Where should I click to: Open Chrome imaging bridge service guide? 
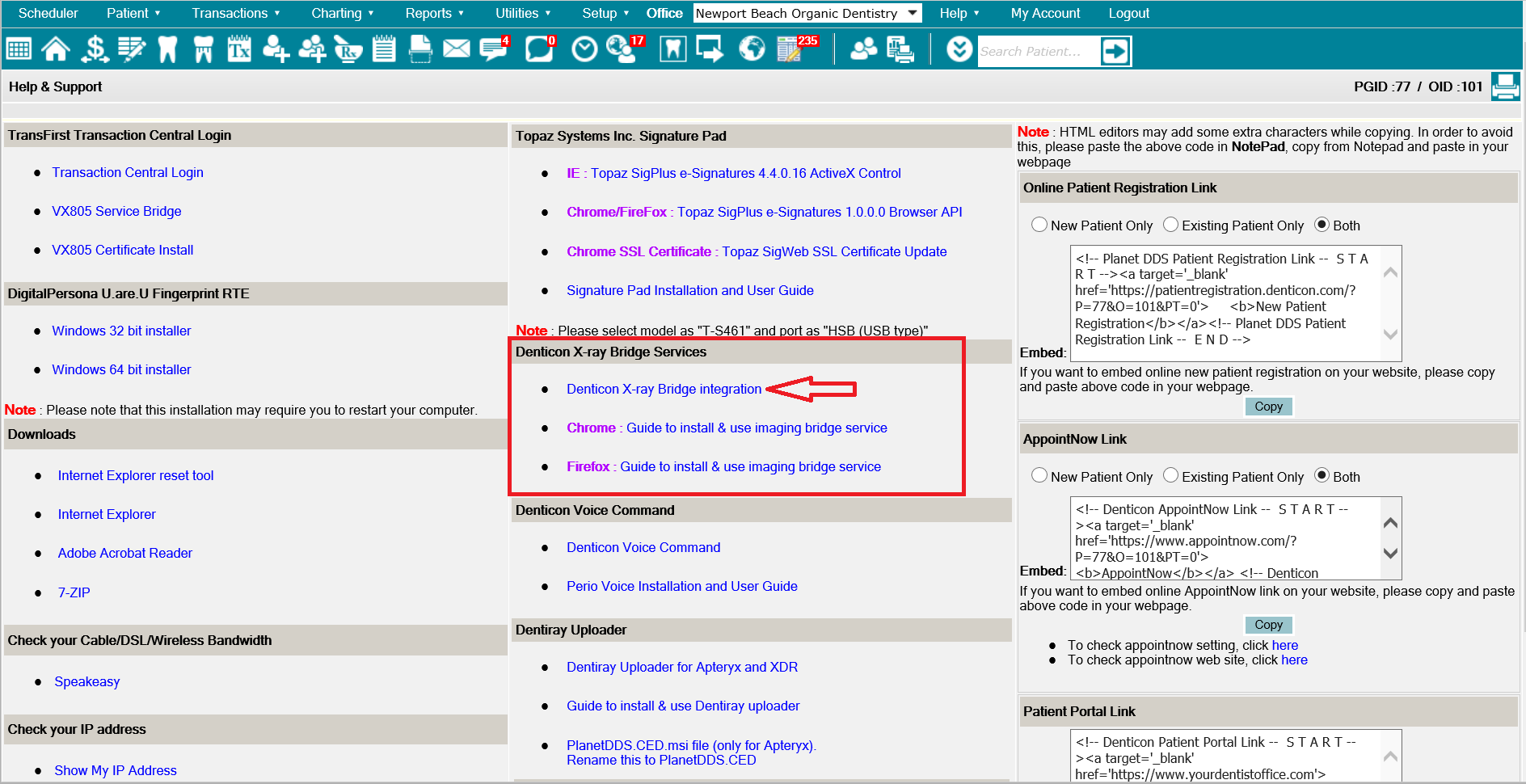pos(727,428)
